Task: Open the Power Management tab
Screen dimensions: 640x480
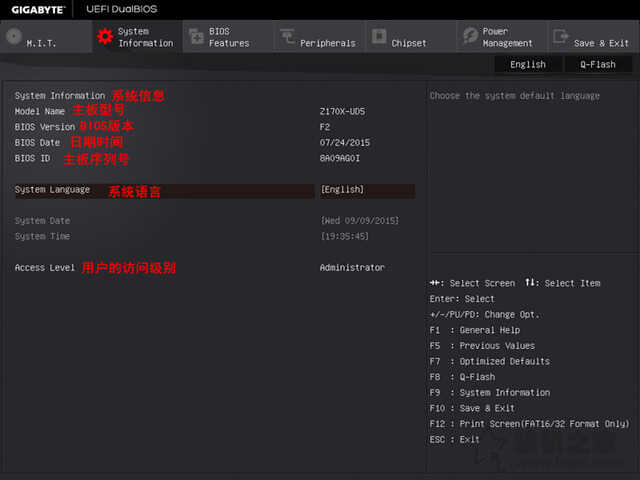Action: point(502,37)
